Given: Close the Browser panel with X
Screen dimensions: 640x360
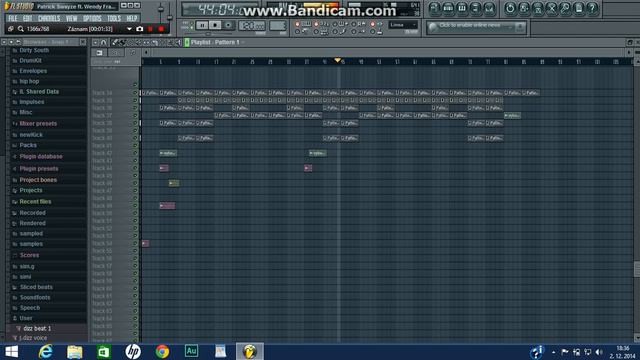Looking at the screenshot, I should [83, 42].
